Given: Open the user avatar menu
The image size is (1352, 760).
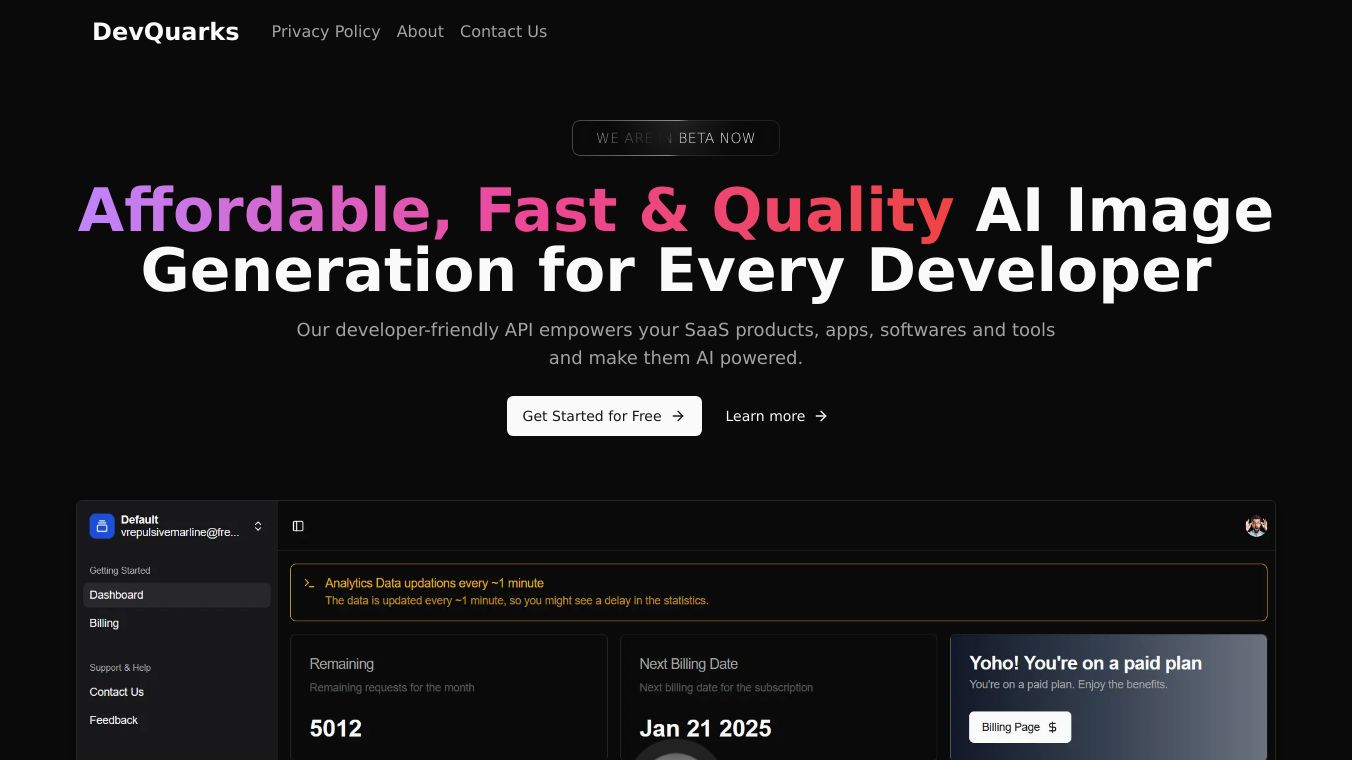Looking at the screenshot, I should click(x=1256, y=526).
